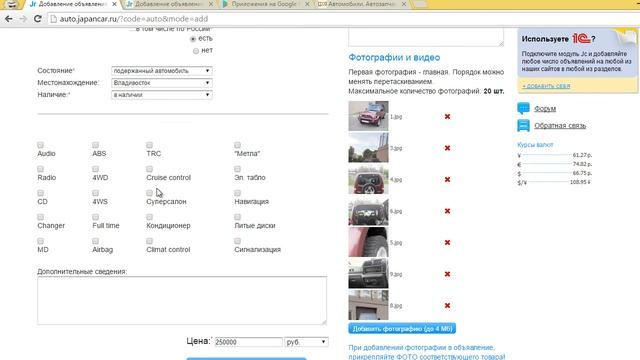Remove photo 9.jpg with its red X
The height and width of the screenshot is (360, 640).
click(447, 274)
